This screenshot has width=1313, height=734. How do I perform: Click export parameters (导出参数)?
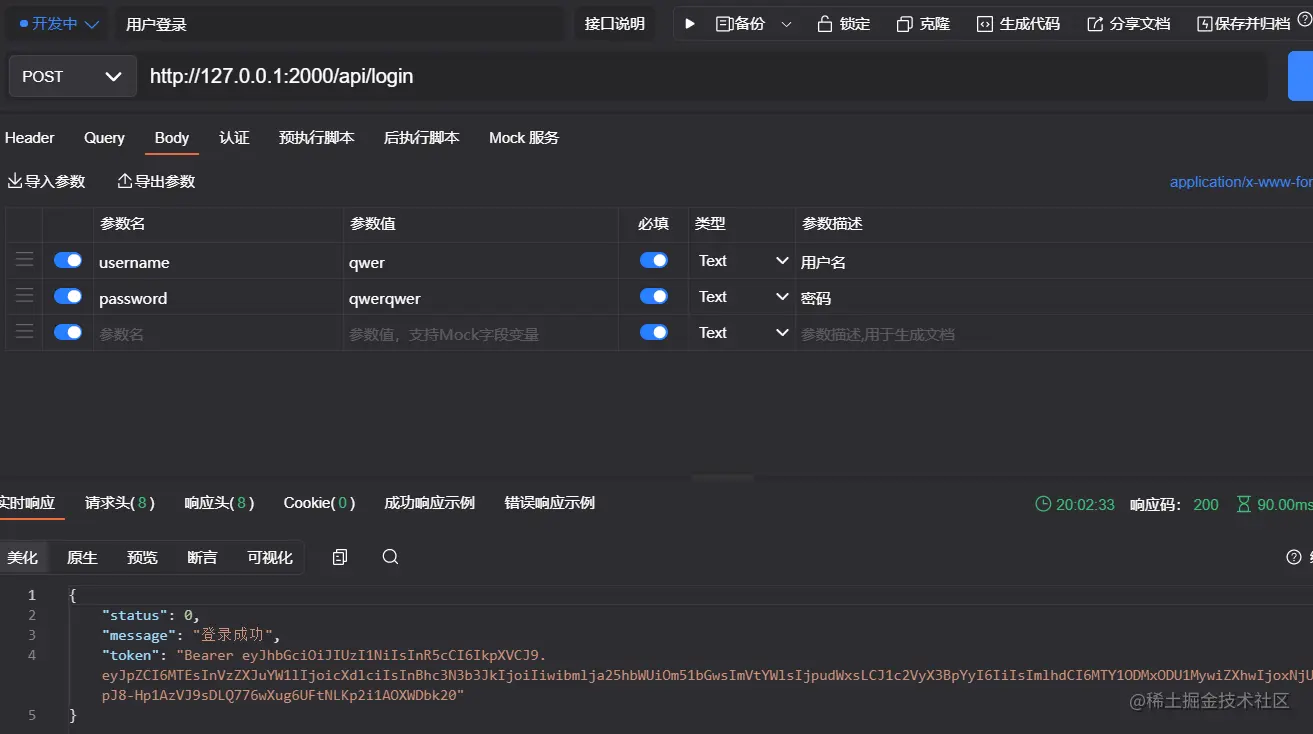(156, 181)
